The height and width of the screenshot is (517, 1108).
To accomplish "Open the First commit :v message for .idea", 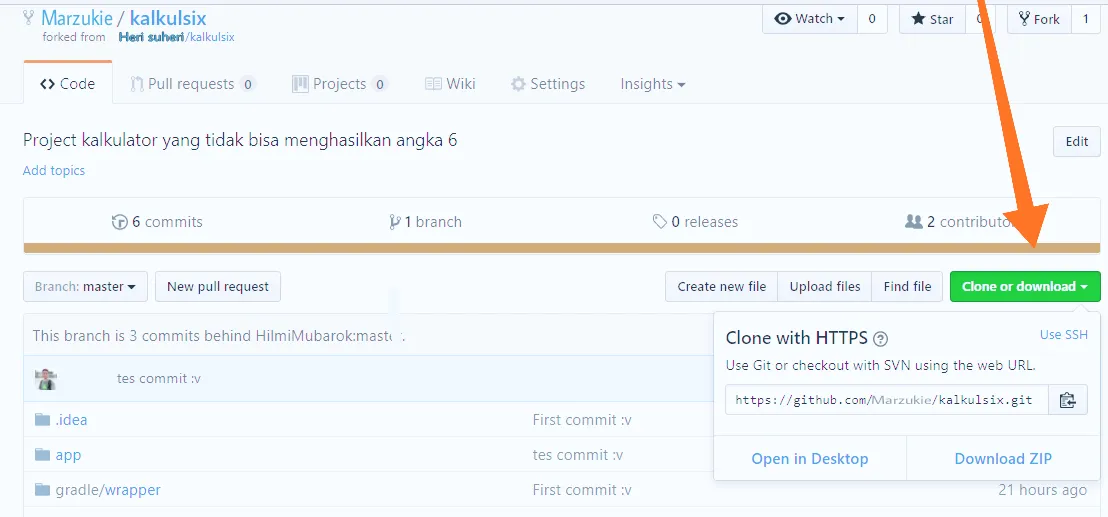I will click(582, 420).
